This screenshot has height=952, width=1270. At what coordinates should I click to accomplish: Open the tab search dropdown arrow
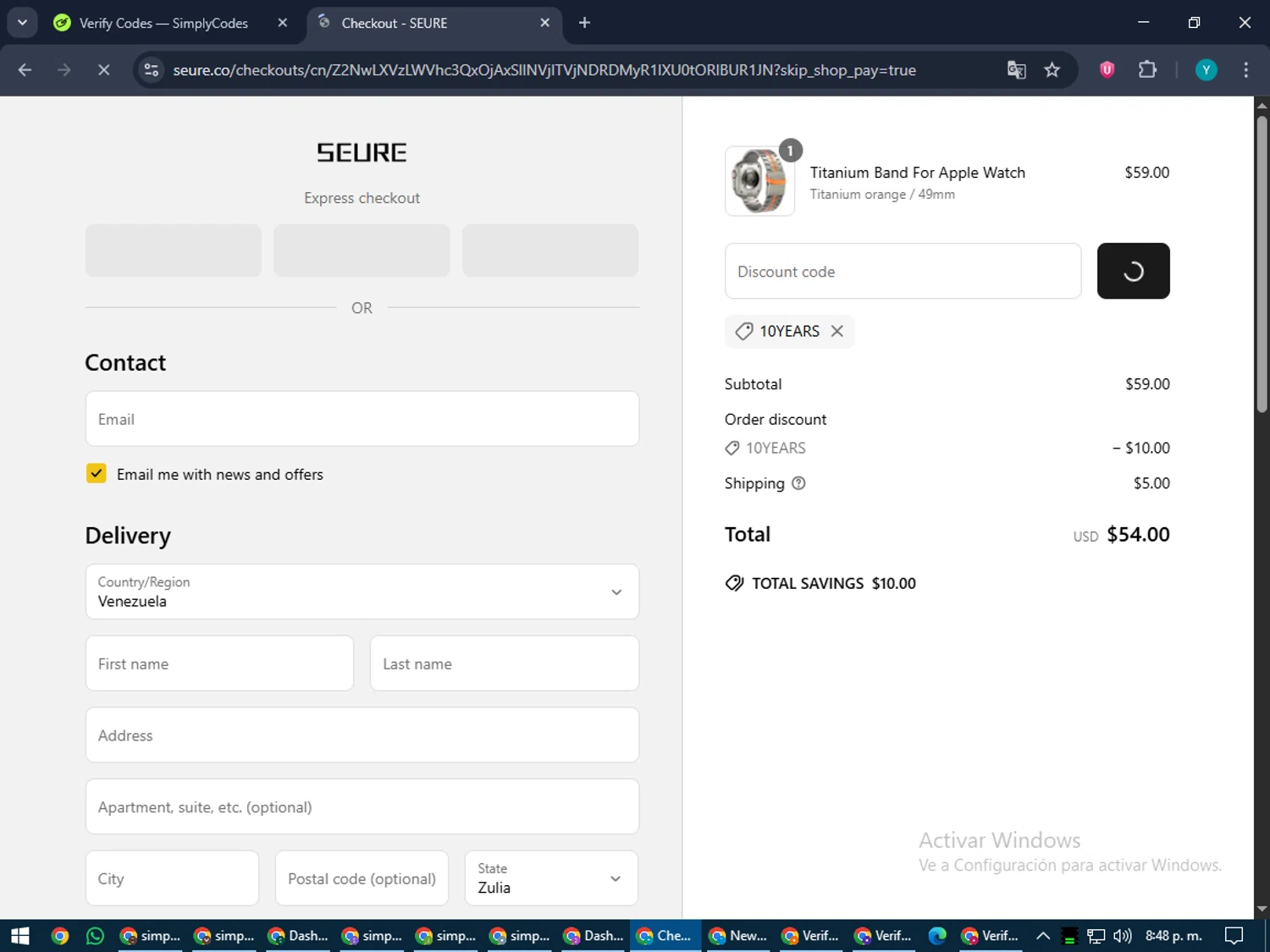pos(23,23)
